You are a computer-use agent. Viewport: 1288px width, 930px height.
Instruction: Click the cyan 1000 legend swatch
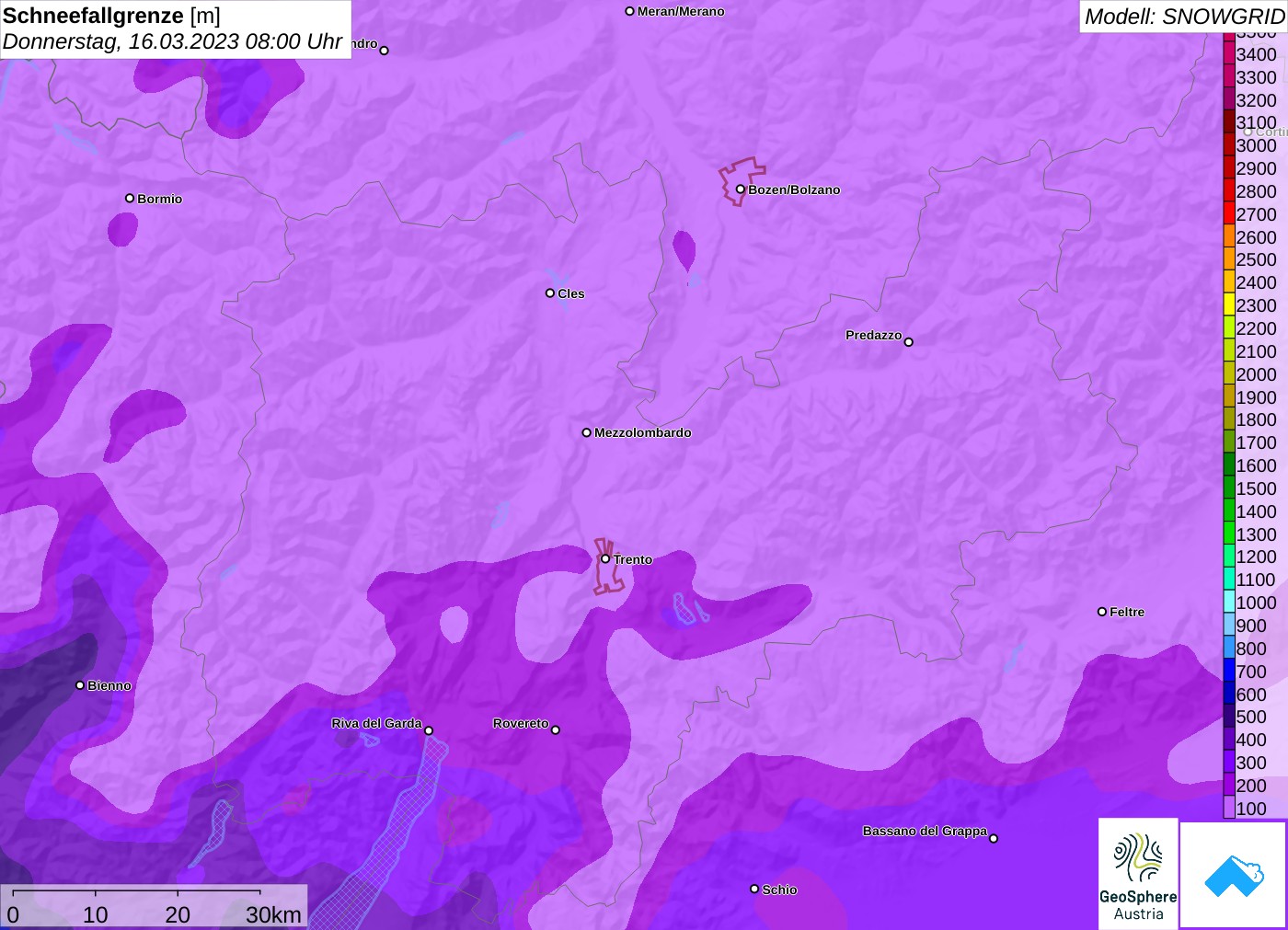pyautogui.click(x=1229, y=603)
